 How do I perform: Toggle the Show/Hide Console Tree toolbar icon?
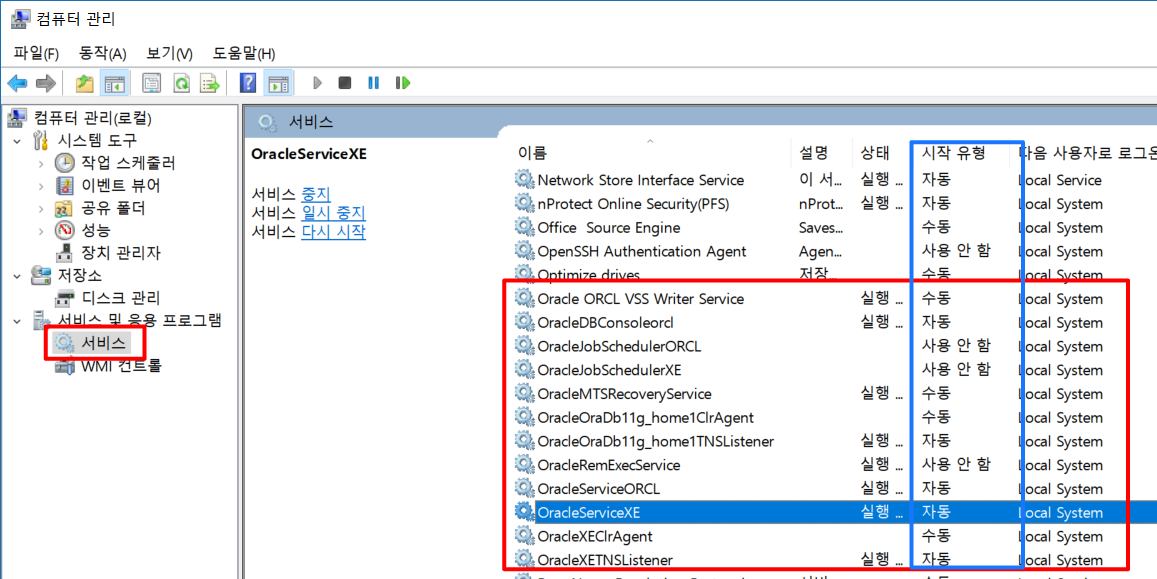click(x=114, y=83)
